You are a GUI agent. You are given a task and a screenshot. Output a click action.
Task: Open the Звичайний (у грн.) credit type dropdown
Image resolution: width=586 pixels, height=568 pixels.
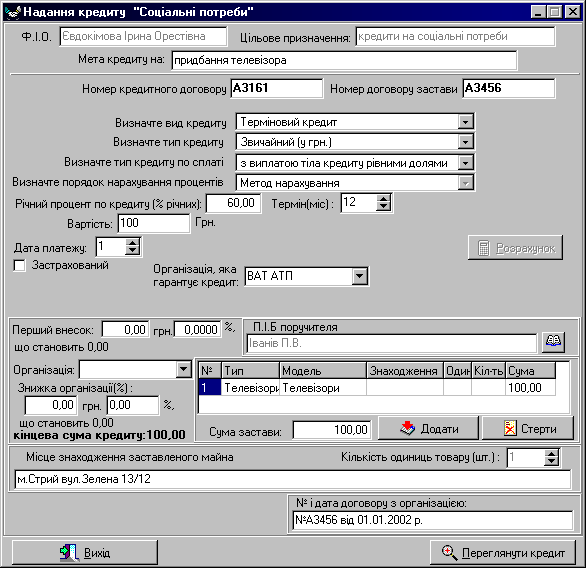pyautogui.click(x=465, y=142)
